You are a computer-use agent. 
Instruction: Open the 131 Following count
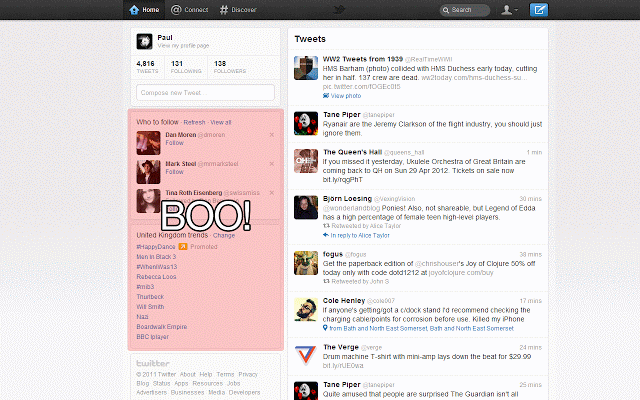pyautogui.click(x=186, y=67)
